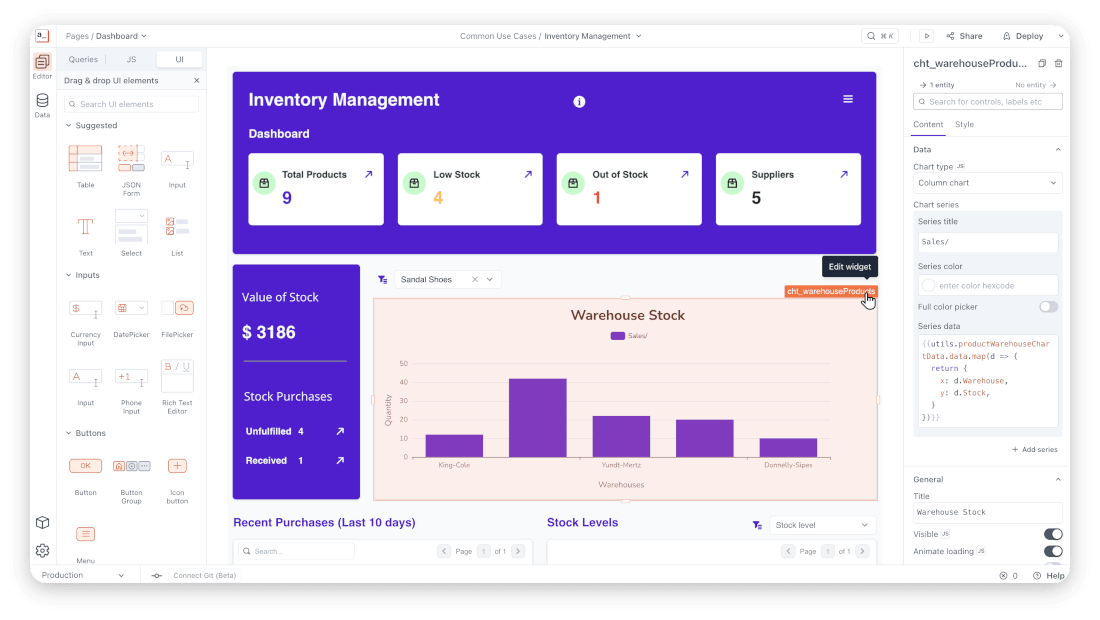Open the Data sidebar icon
This screenshot has width=1100, height=620.
tap(42, 104)
